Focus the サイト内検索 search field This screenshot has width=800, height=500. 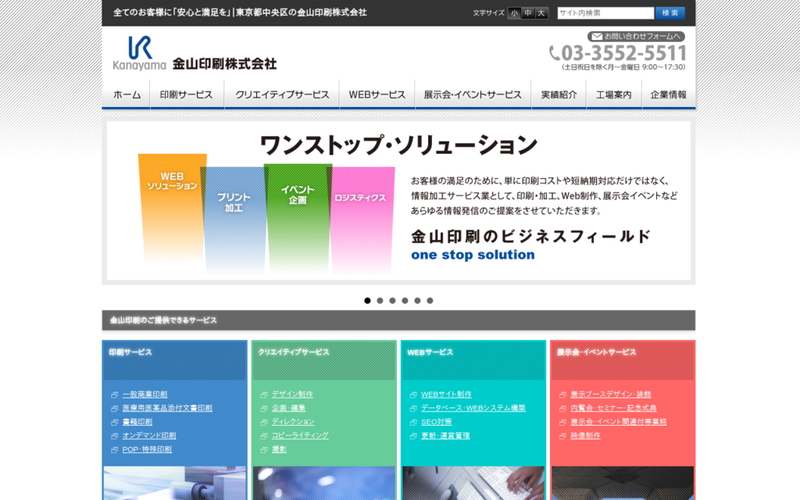606,13
